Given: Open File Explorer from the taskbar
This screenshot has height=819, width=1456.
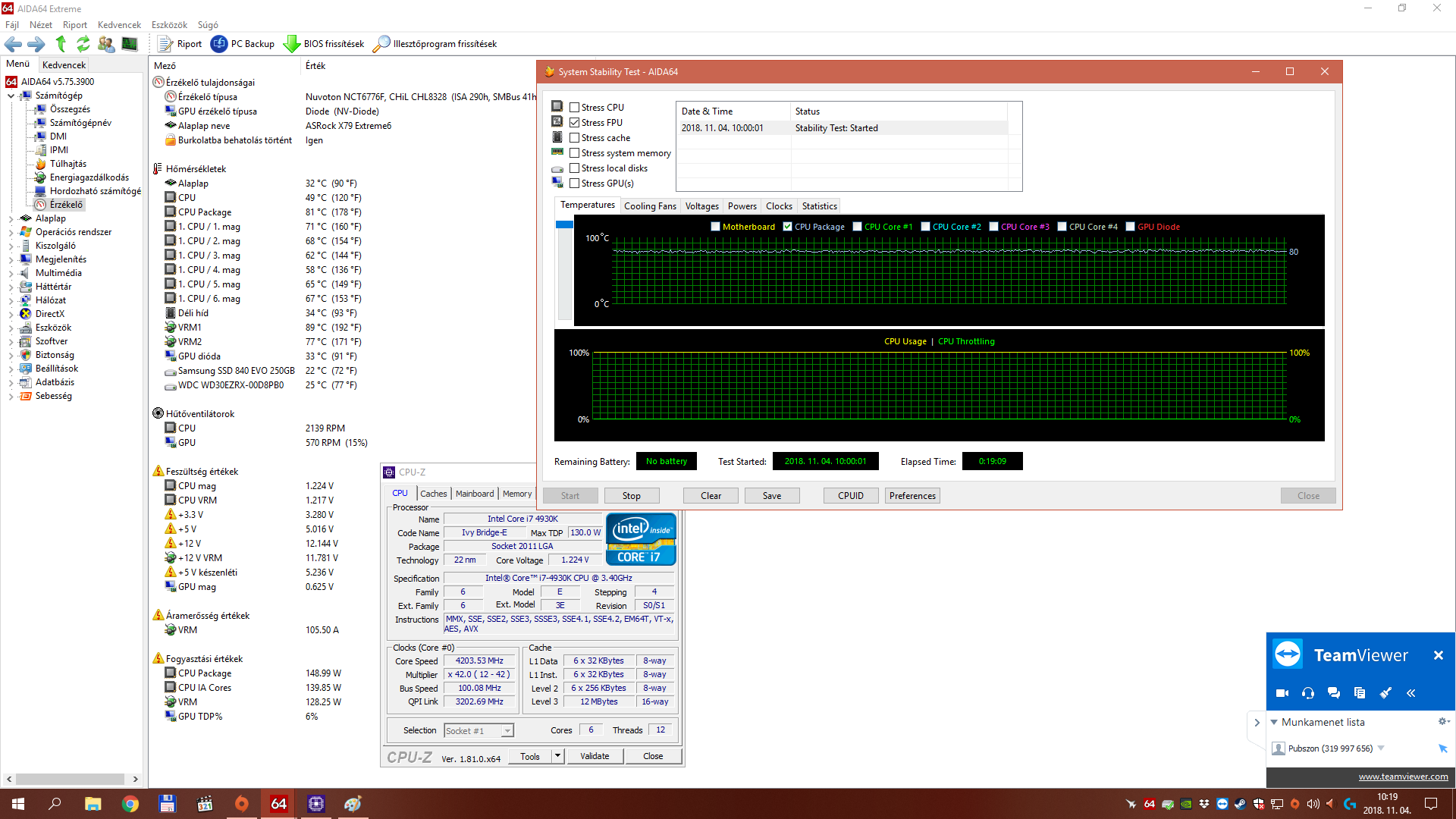Looking at the screenshot, I should coord(93,804).
